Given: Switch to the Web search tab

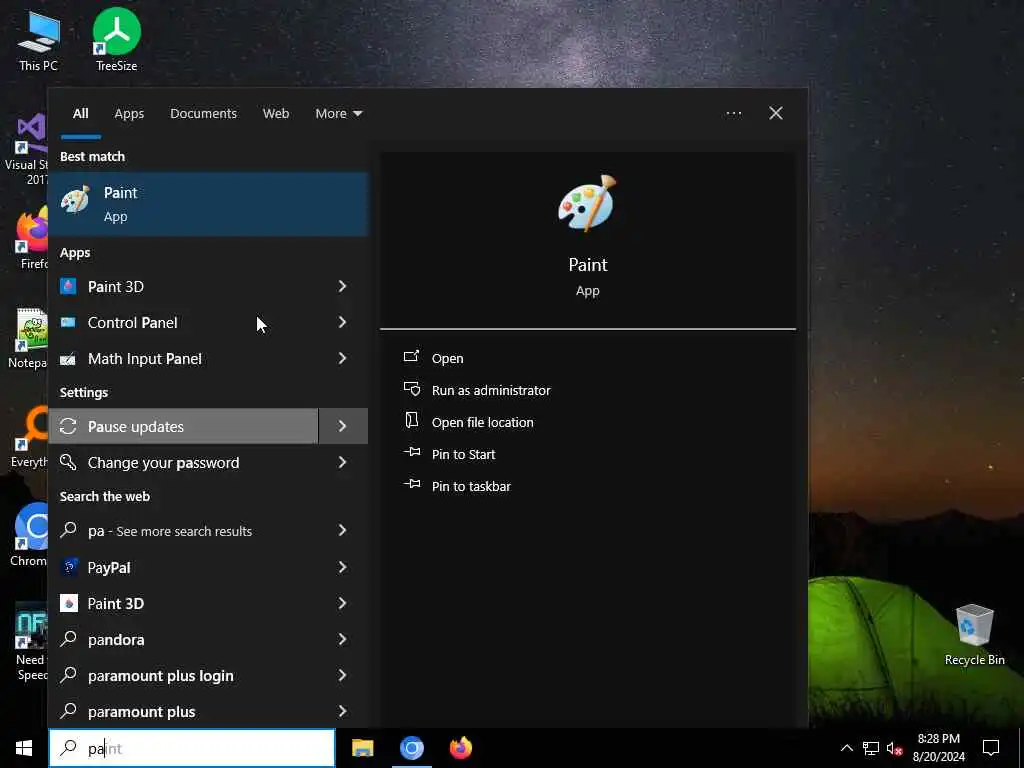Looking at the screenshot, I should pos(276,114).
